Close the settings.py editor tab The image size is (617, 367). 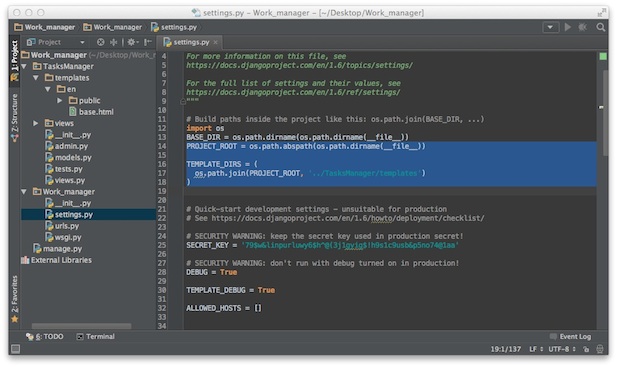tap(215, 42)
